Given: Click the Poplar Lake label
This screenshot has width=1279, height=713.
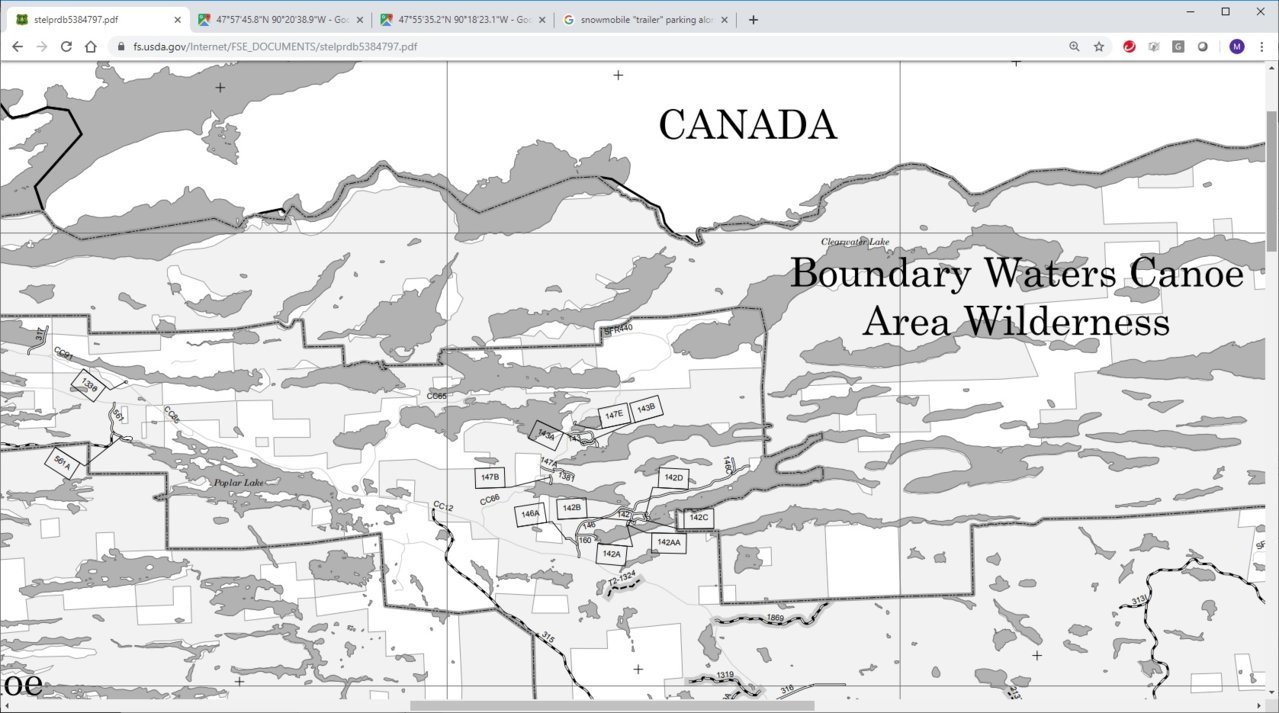Looking at the screenshot, I should (238, 483).
